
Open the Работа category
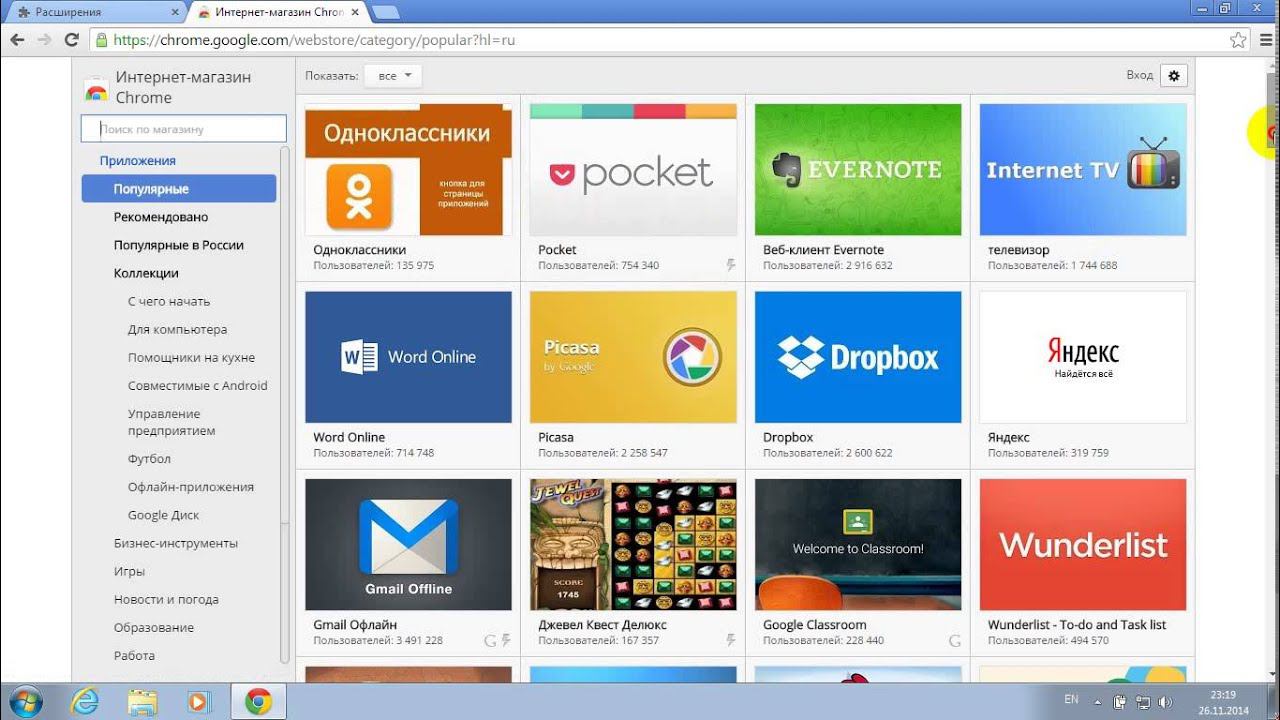pos(134,655)
